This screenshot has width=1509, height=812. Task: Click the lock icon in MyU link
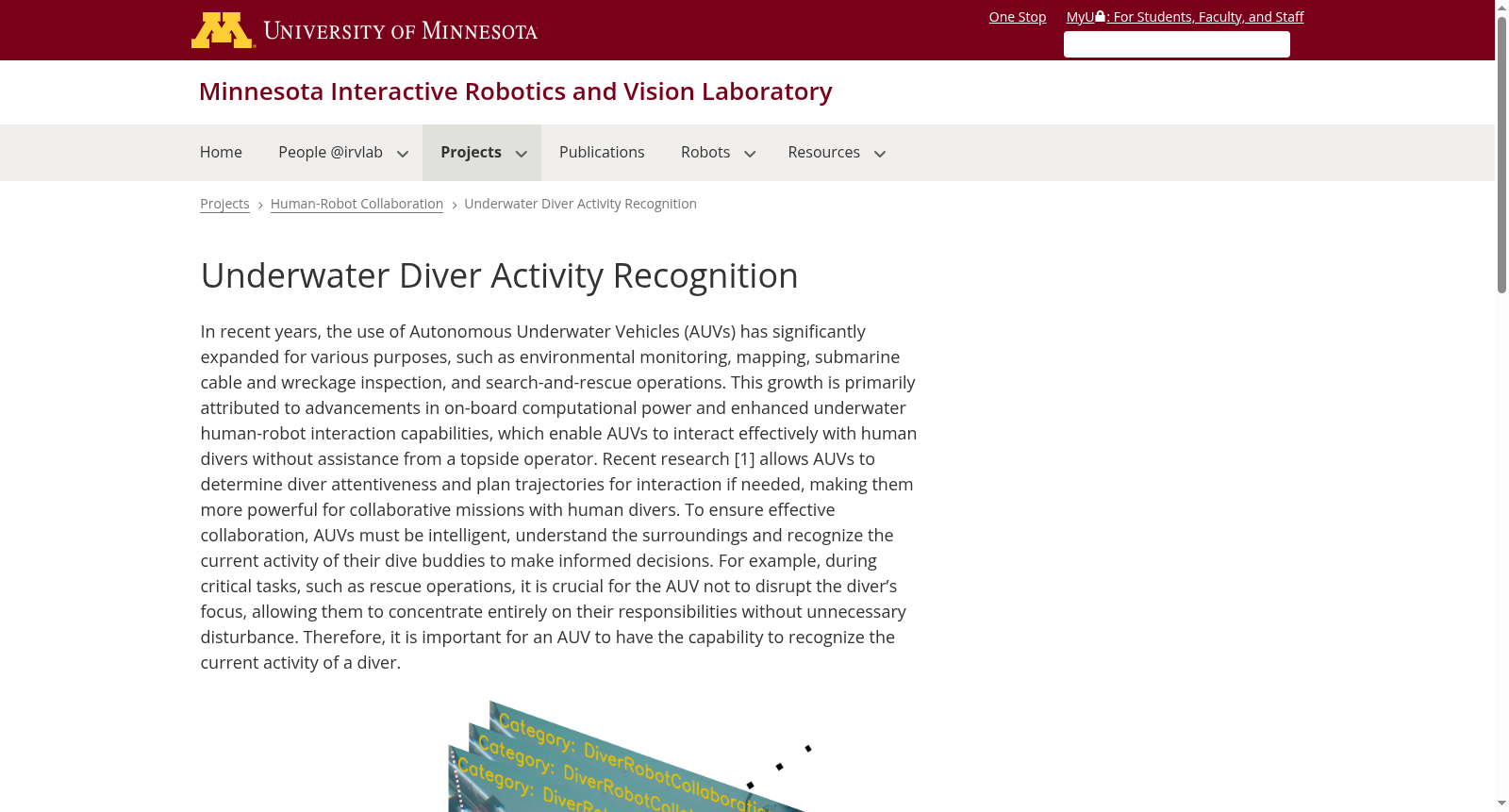click(1100, 16)
